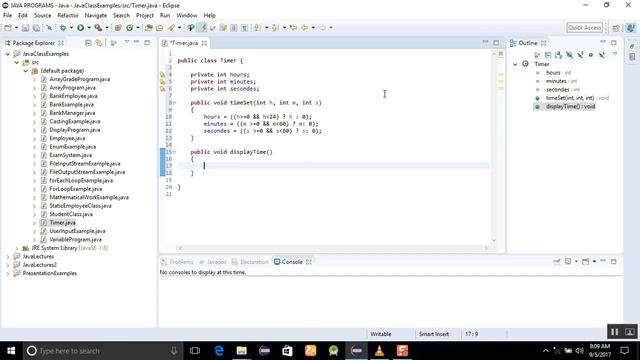Collapse the Timer class in Outline
The height and width of the screenshot is (360, 640).
click(x=515, y=64)
